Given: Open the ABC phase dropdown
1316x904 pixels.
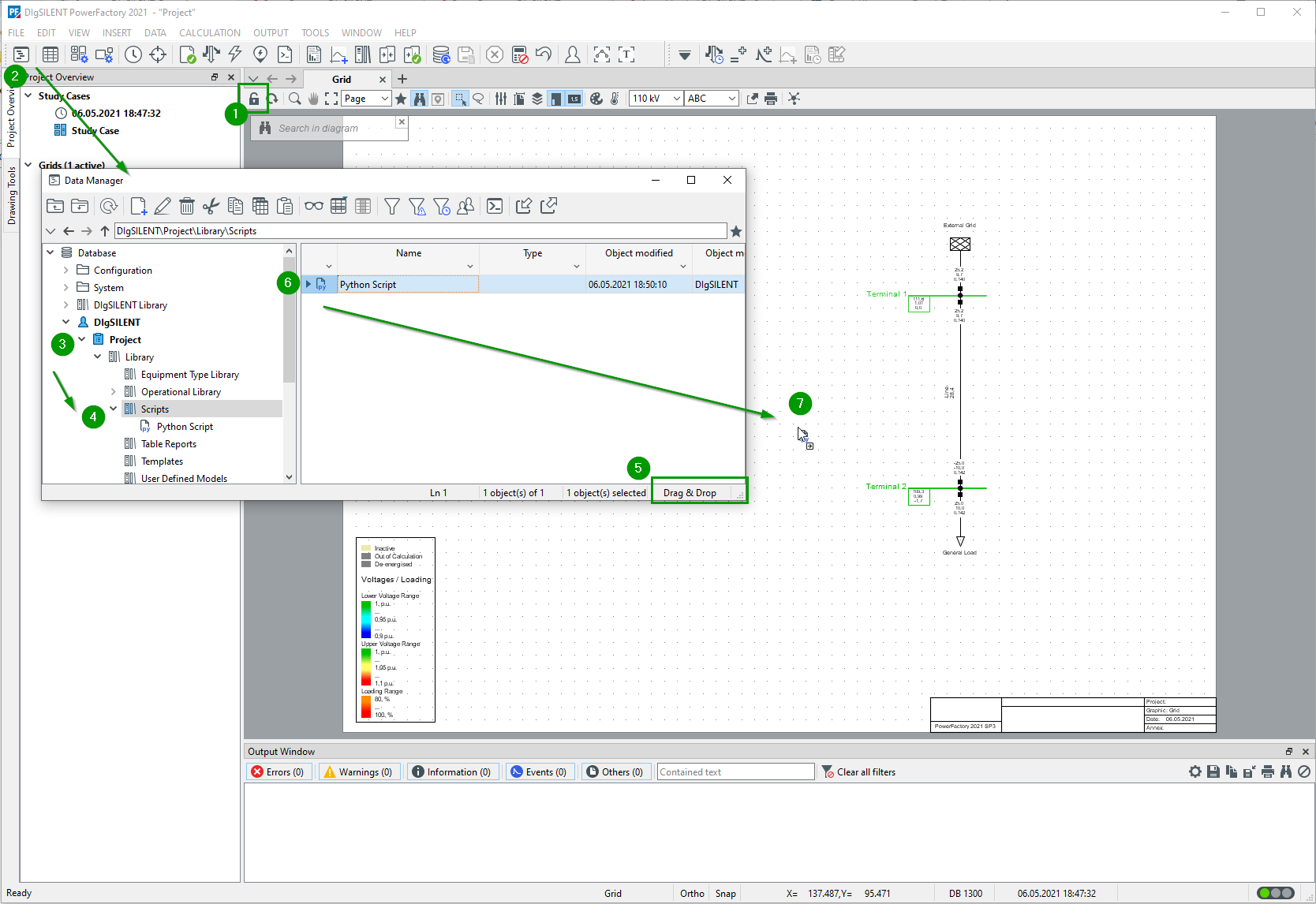Looking at the screenshot, I should pyautogui.click(x=712, y=99).
